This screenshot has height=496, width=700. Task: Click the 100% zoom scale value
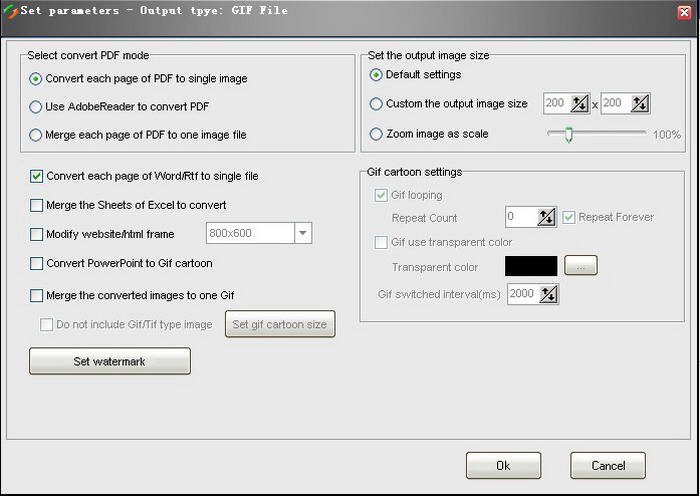[667, 135]
